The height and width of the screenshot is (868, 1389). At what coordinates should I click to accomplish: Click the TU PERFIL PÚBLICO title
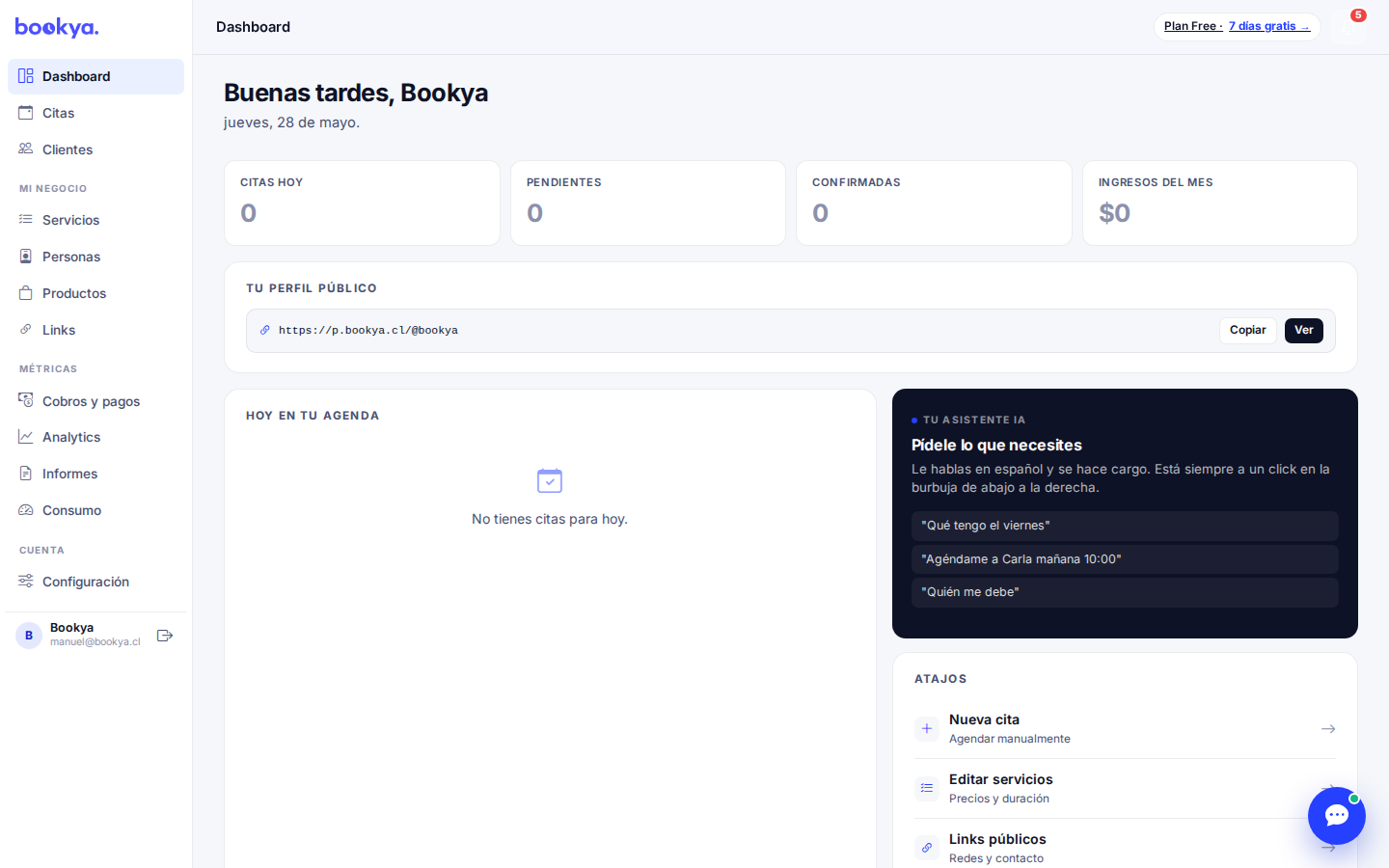point(312,288)
